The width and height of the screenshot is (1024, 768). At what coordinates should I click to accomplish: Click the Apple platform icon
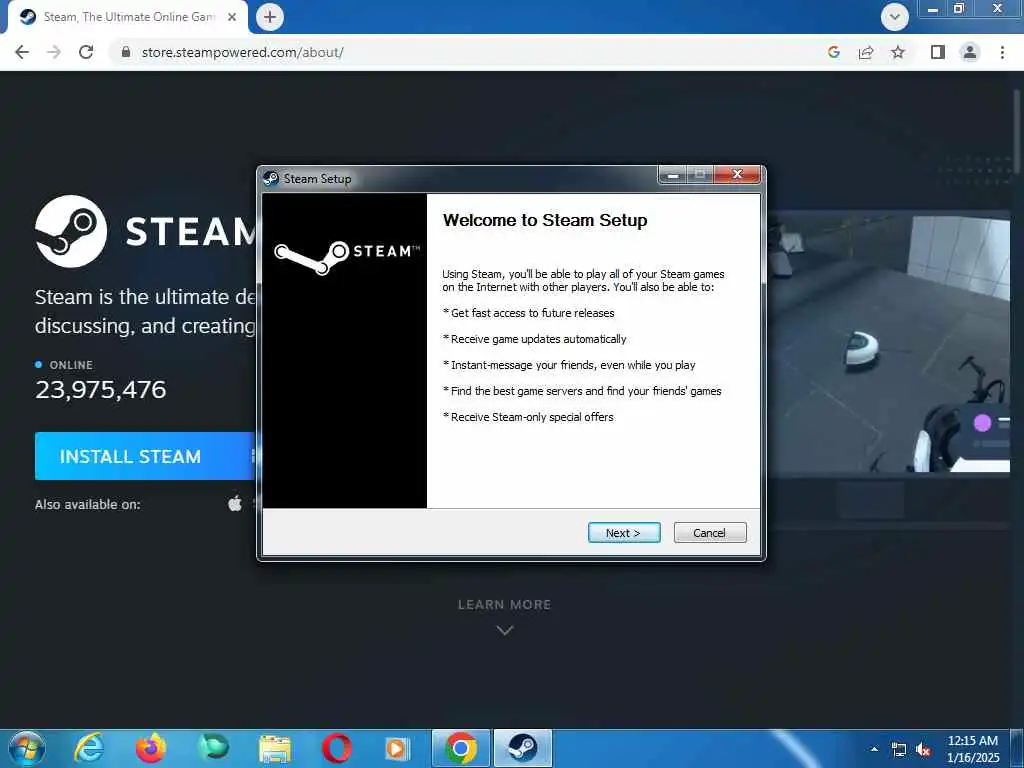click(235, 504)
